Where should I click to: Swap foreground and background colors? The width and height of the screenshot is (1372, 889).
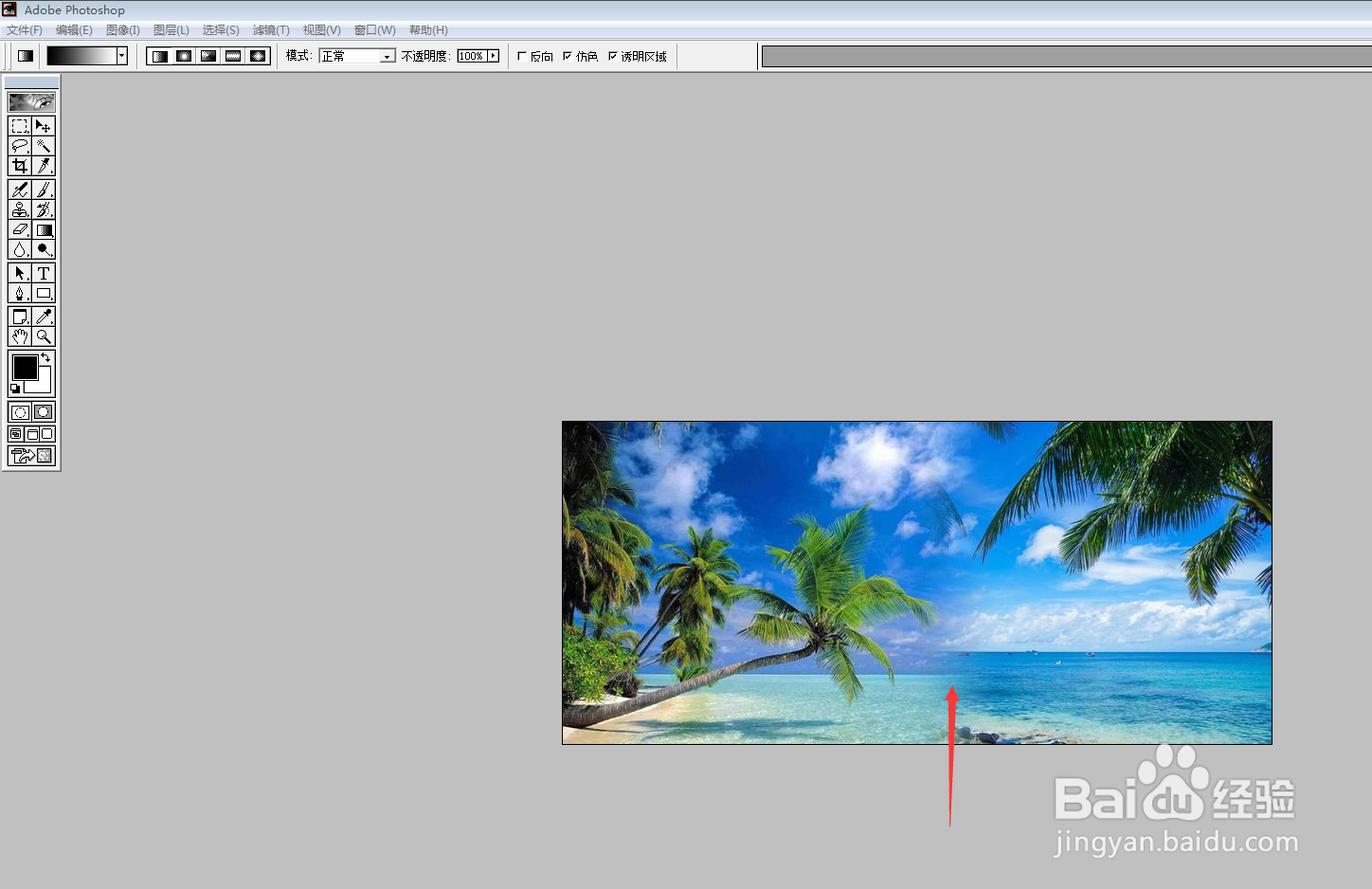pos(46,357)
